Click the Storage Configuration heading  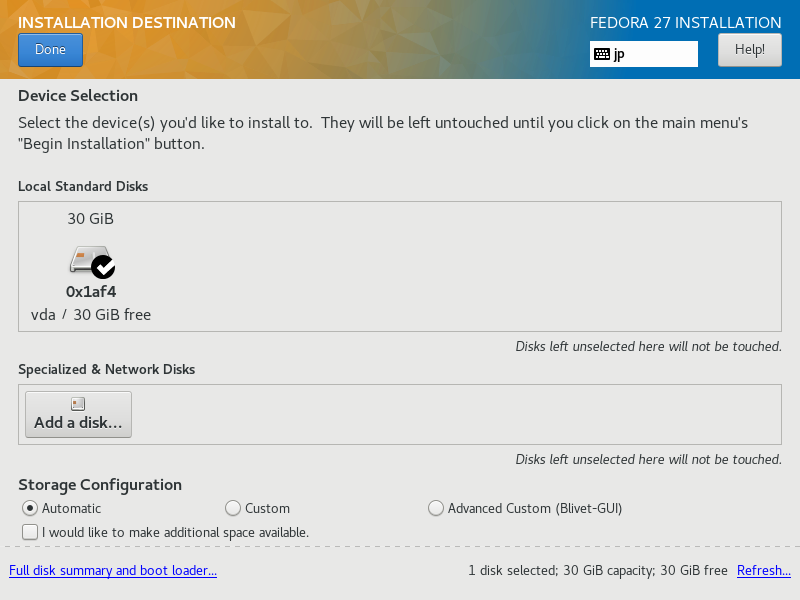(100, 485)
